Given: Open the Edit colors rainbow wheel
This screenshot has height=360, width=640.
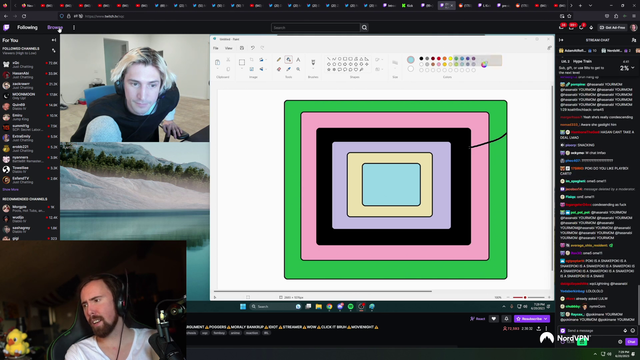Looking at the screenshot, I should pyautogui.click(x=484, y=64).
